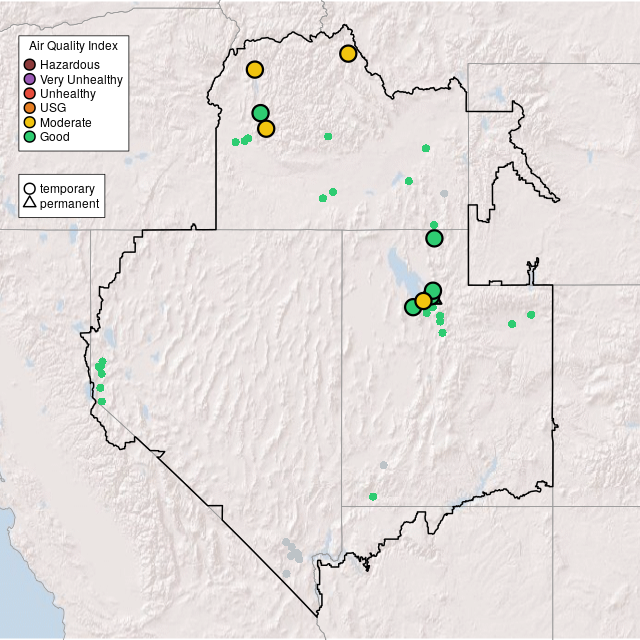Click the yellow marker in the cluster by the lake
The width and height of the screenshot is (640, 640).
pos(423,301)
